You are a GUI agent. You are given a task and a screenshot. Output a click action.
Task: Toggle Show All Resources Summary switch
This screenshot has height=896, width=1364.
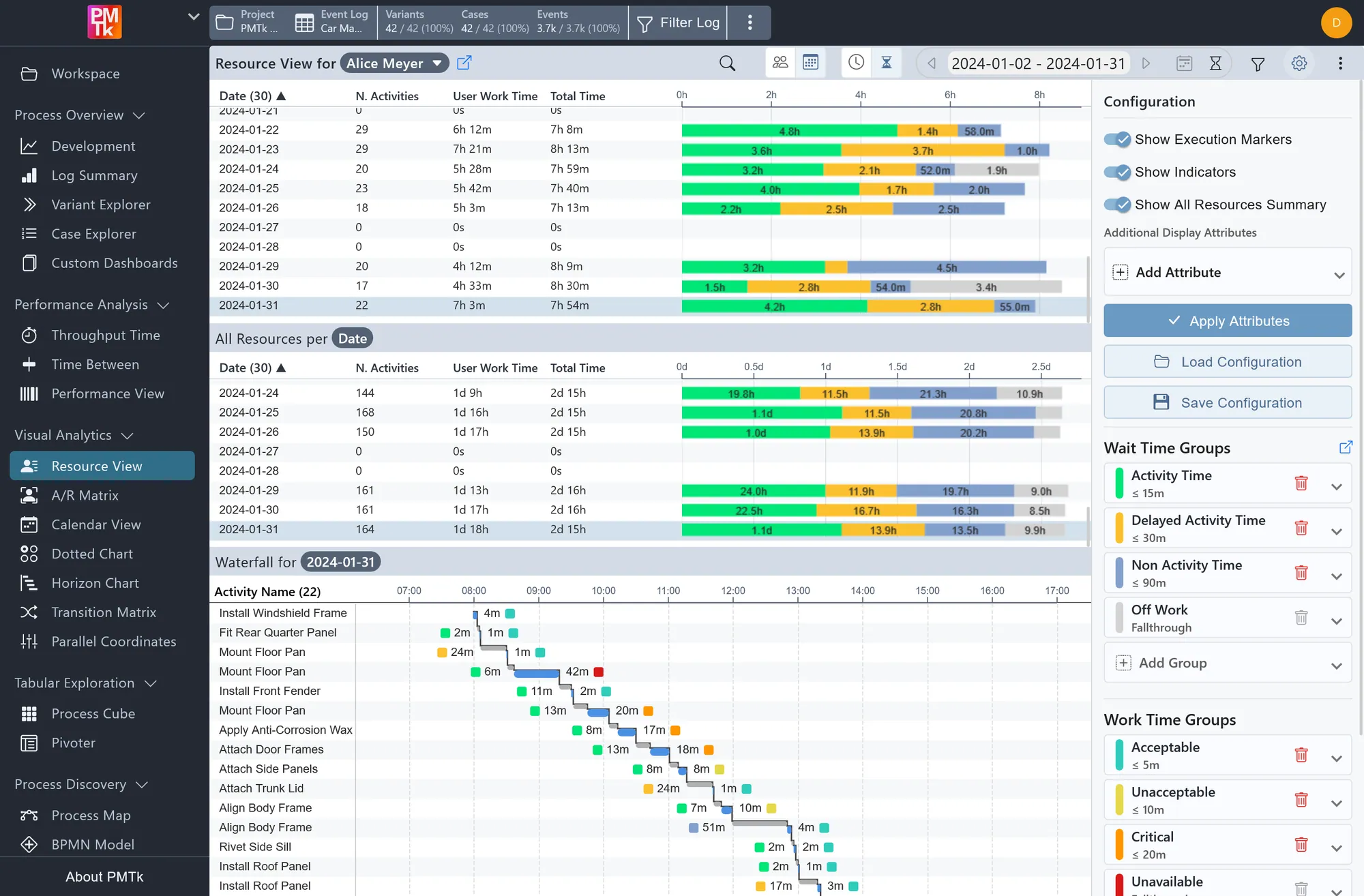pos(1118,205)
